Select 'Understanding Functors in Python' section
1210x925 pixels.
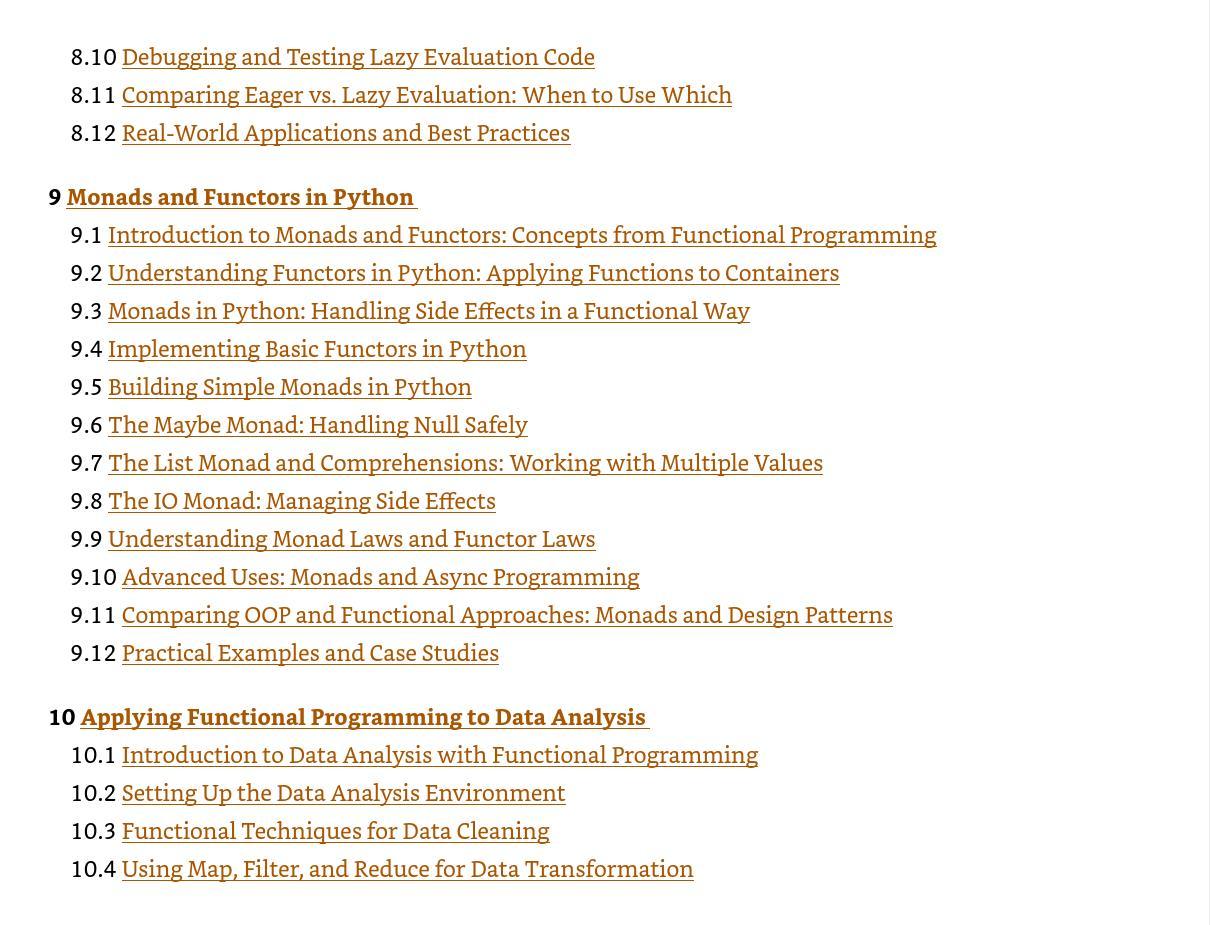tap(473, 273)
